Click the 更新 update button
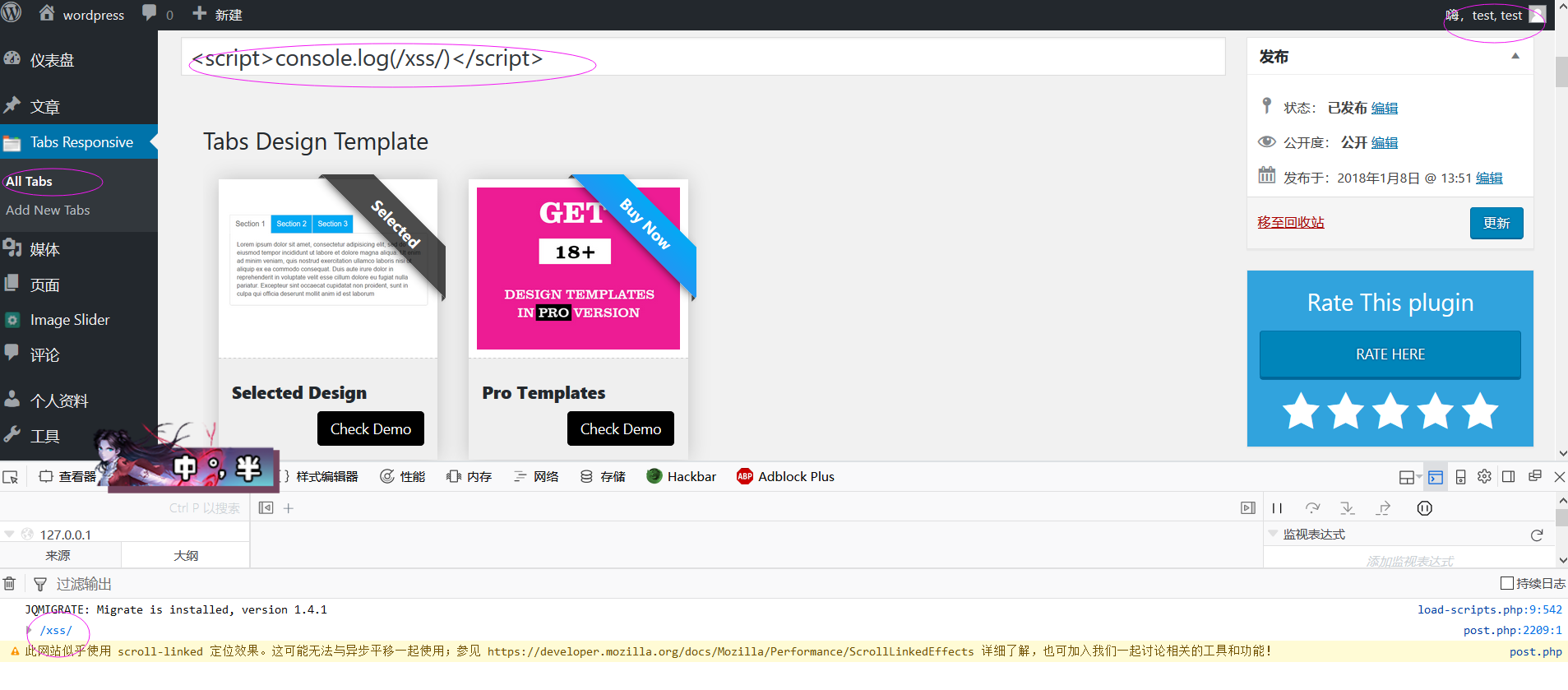This screenshot has width=1568, height=690. point(1496,223)
